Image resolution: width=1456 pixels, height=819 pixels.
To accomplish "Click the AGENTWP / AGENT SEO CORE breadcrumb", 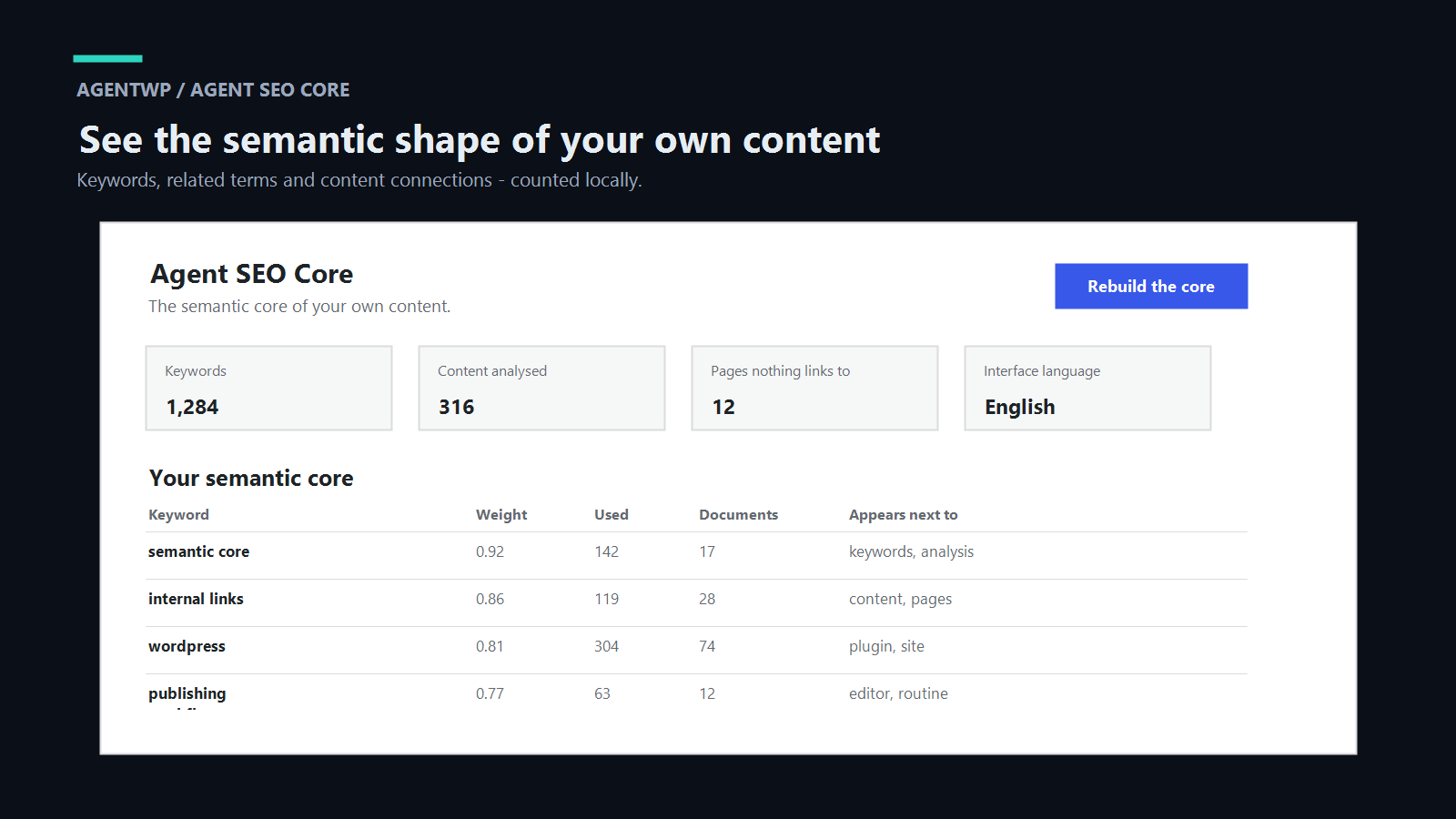I will pos(213,90).
